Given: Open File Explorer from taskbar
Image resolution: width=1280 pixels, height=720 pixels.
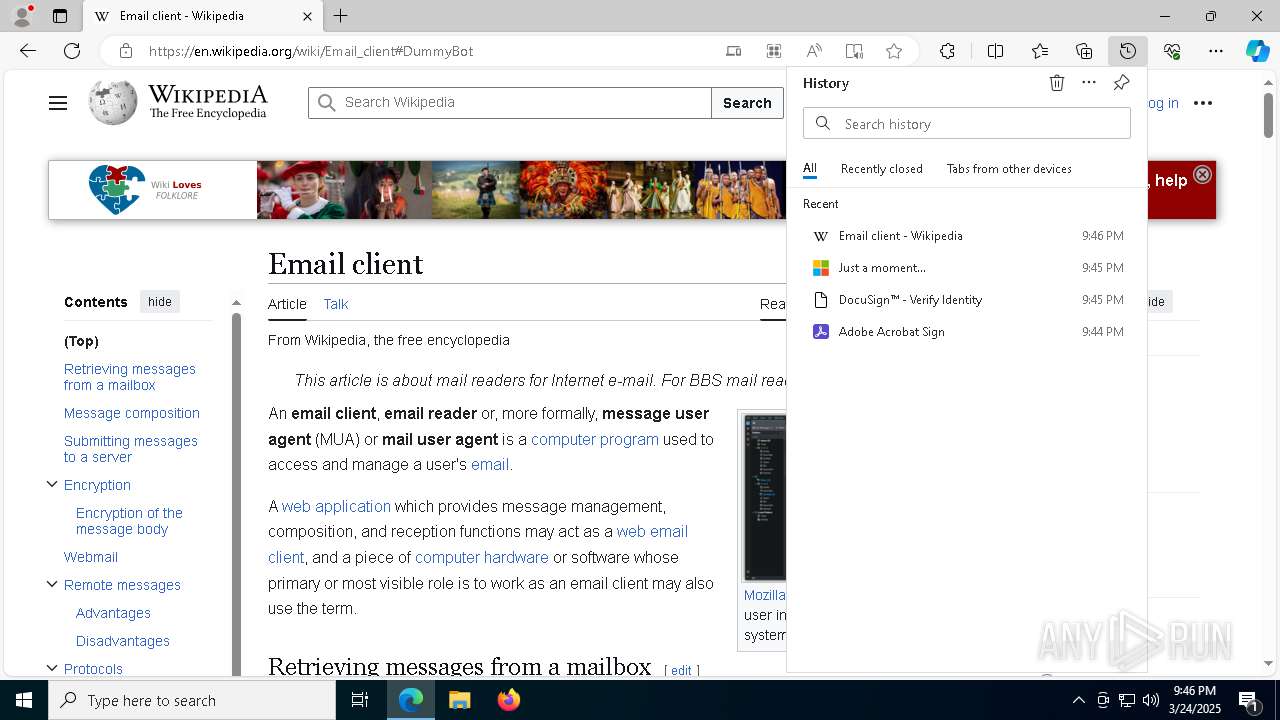Looking at the screenshot, I should tap(459, 700).
